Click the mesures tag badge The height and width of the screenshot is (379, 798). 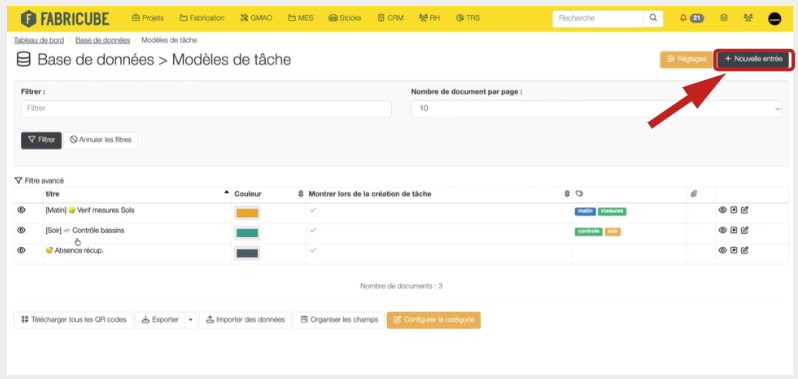(612, 212)
